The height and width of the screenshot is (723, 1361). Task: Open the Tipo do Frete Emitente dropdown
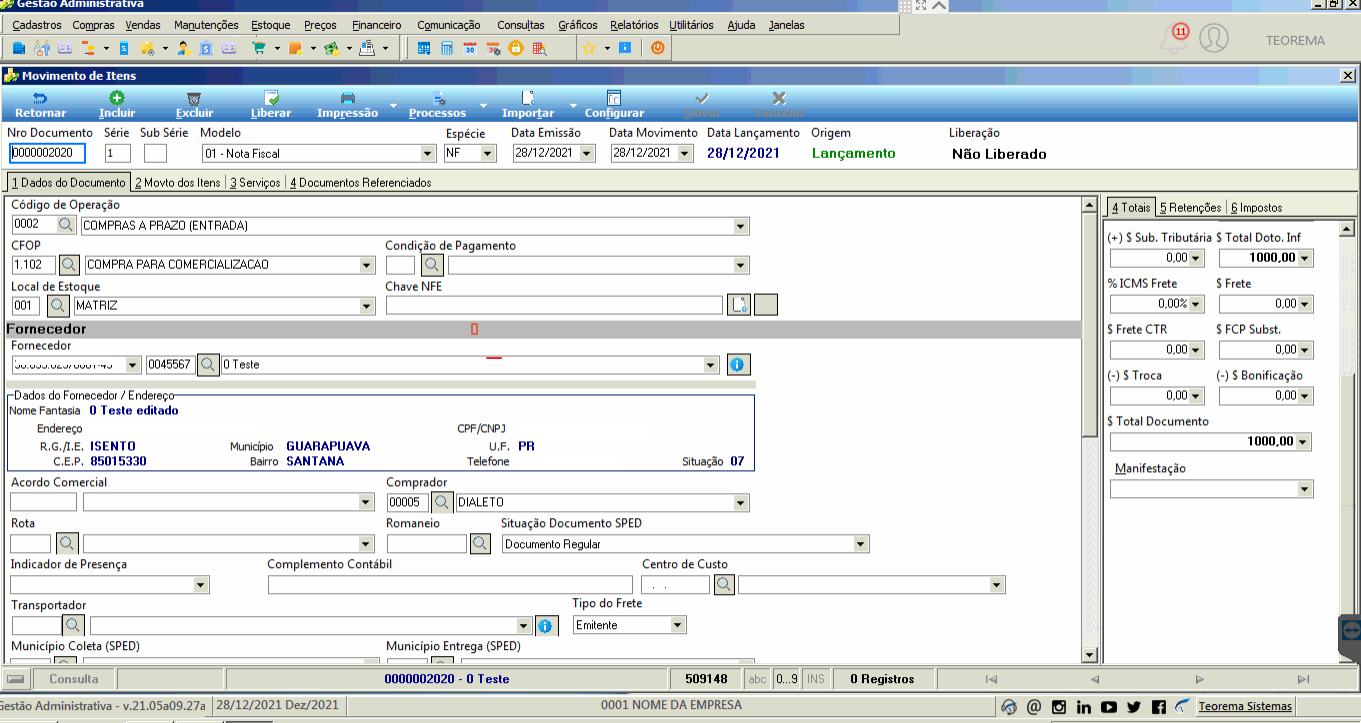678,625
